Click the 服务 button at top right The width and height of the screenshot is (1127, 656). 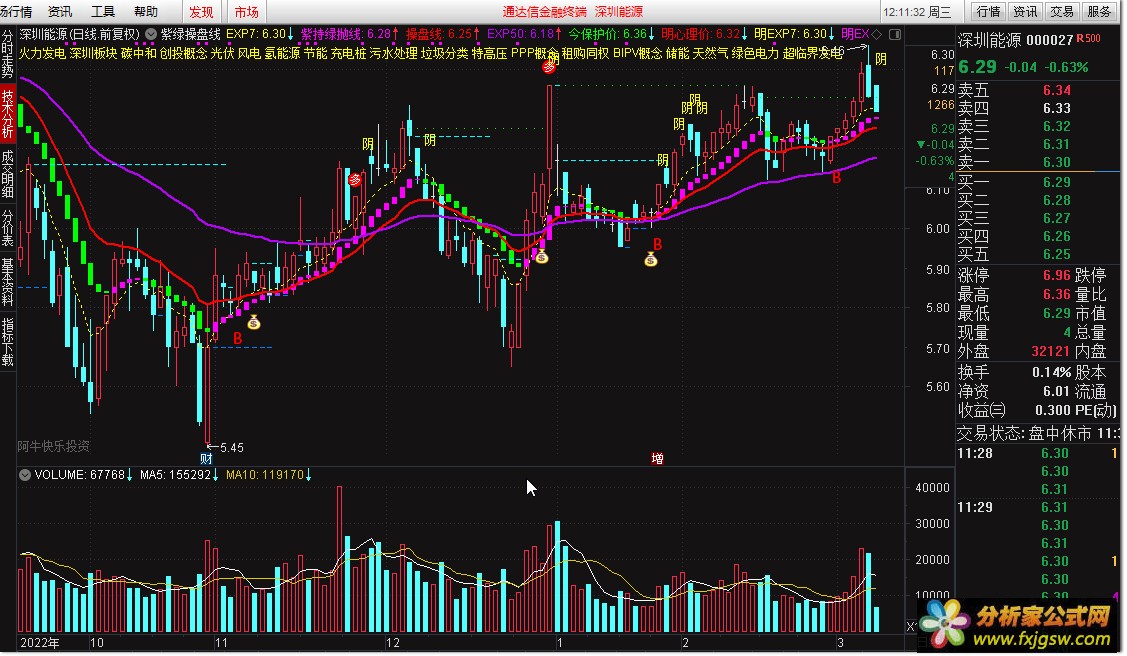1099,11
